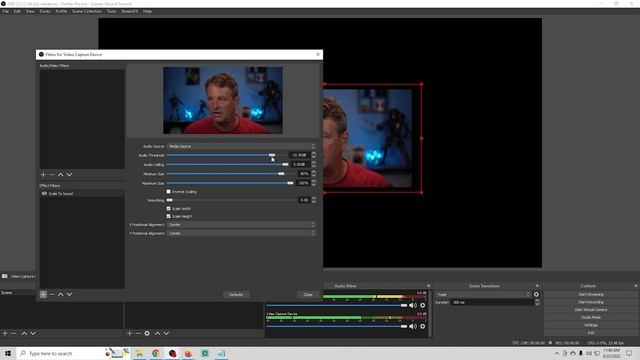The width and height of the screenshot is (640, 360).
Task: Open Video Capture Device mixer settings gear
Action: (422, 326)
